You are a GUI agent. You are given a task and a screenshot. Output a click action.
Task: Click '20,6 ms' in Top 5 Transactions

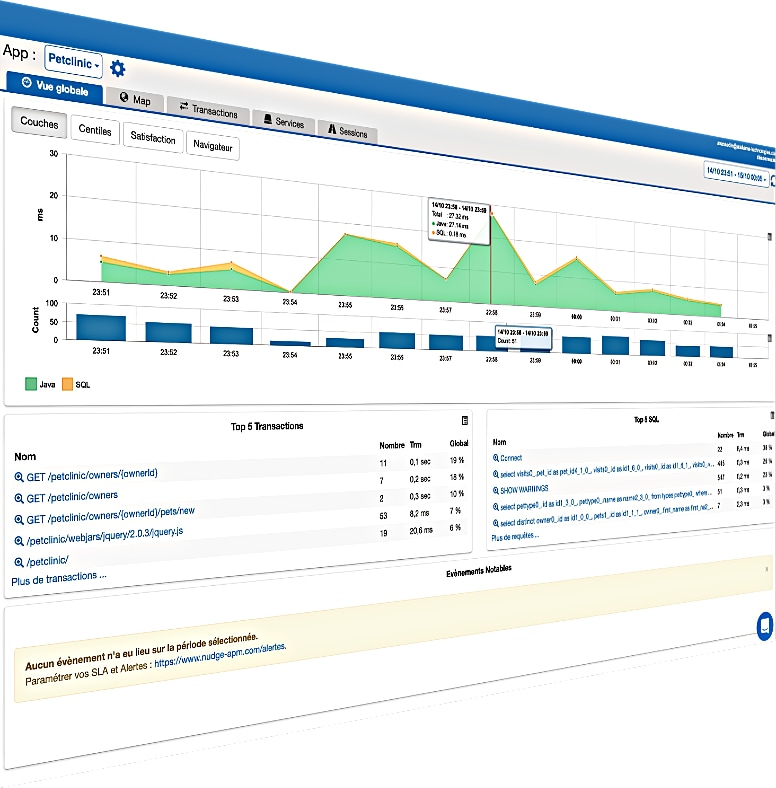(421, 531)
